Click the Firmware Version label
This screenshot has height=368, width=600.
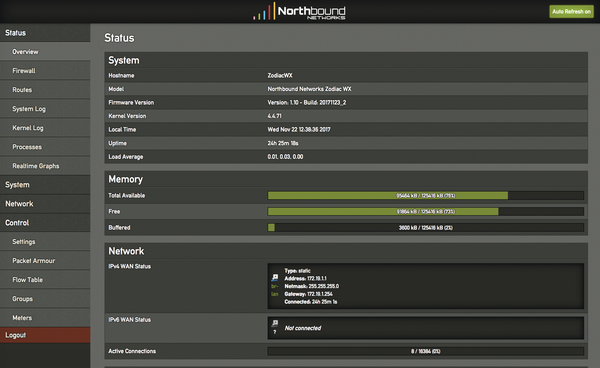(x=131, y=103)
